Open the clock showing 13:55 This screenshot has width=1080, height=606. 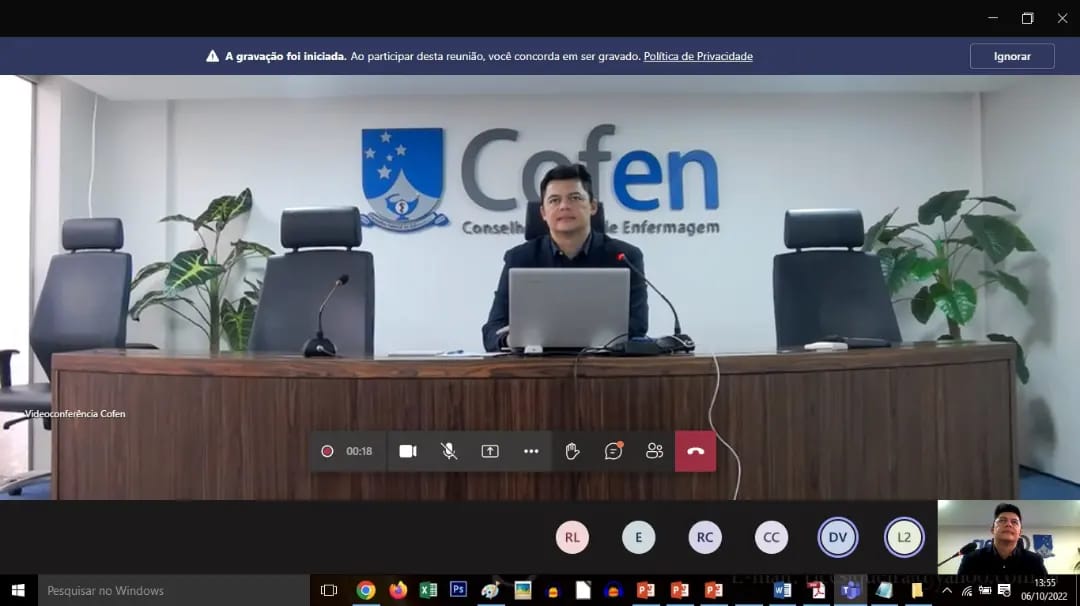coord(1044,590)
